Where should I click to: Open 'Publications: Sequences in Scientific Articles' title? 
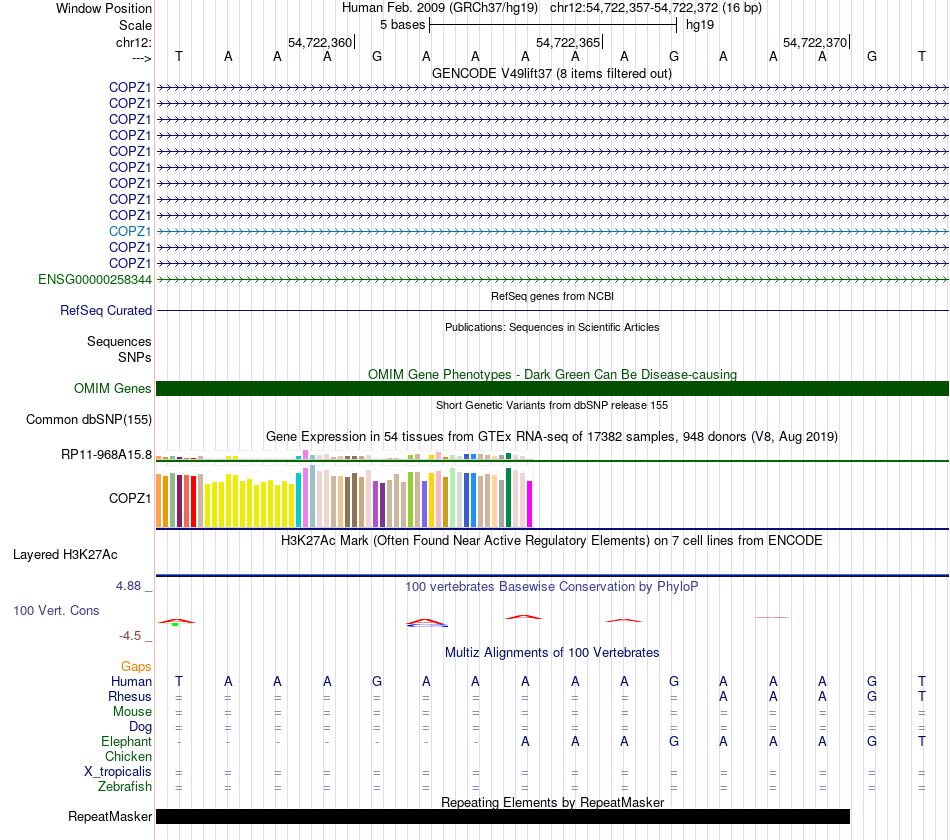[552, 327]
